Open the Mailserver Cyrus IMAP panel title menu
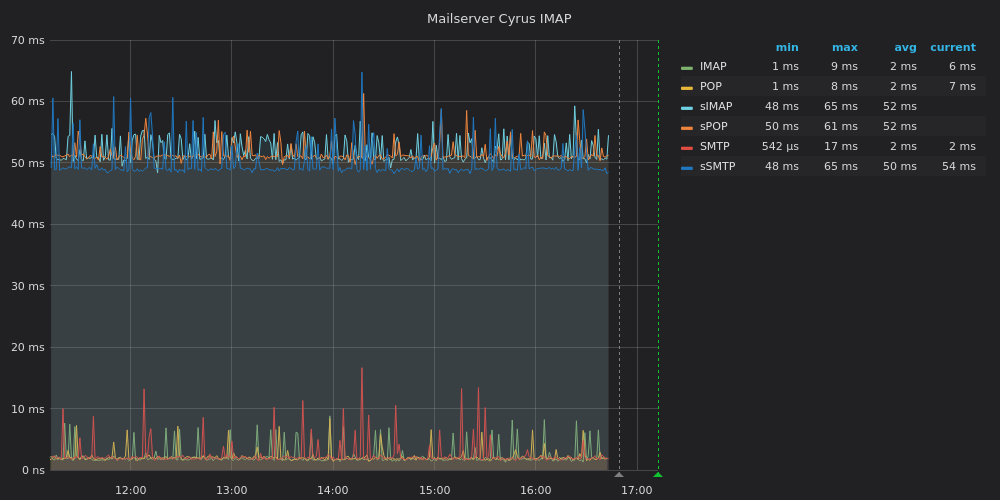This screenshot has width=1000, height=500. tap(499, 19)
